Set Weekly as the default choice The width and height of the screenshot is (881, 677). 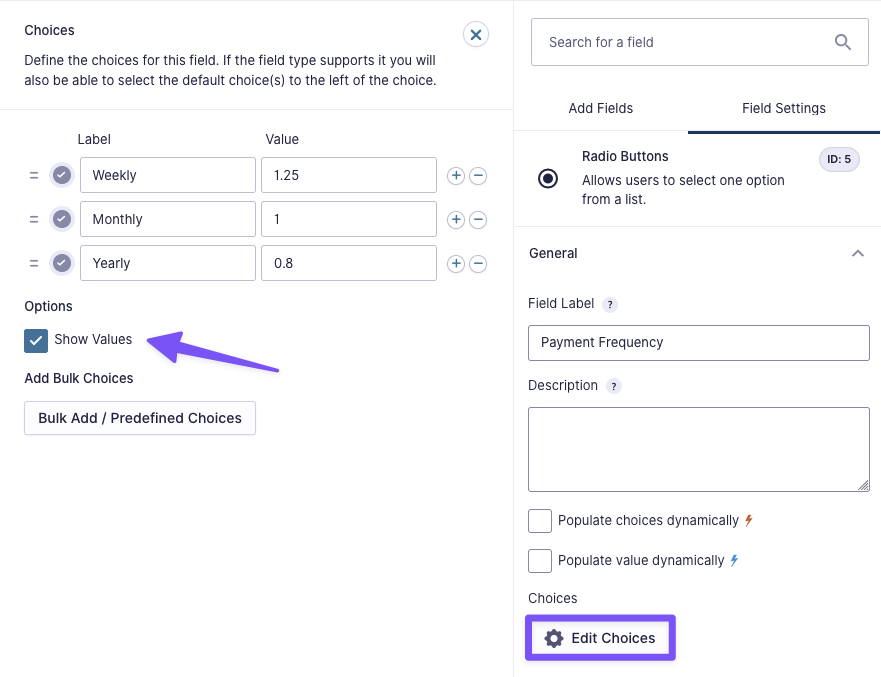62,176
